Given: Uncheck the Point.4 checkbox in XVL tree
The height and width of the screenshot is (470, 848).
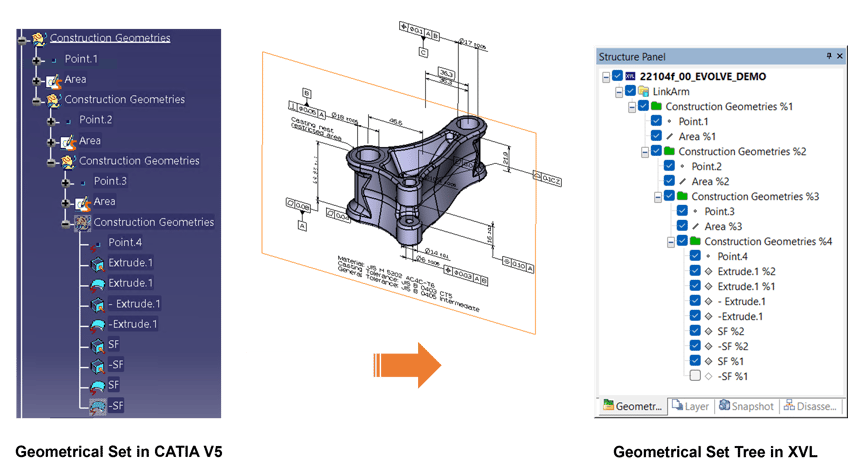Looking at the screenshot, I should (695, 256).
